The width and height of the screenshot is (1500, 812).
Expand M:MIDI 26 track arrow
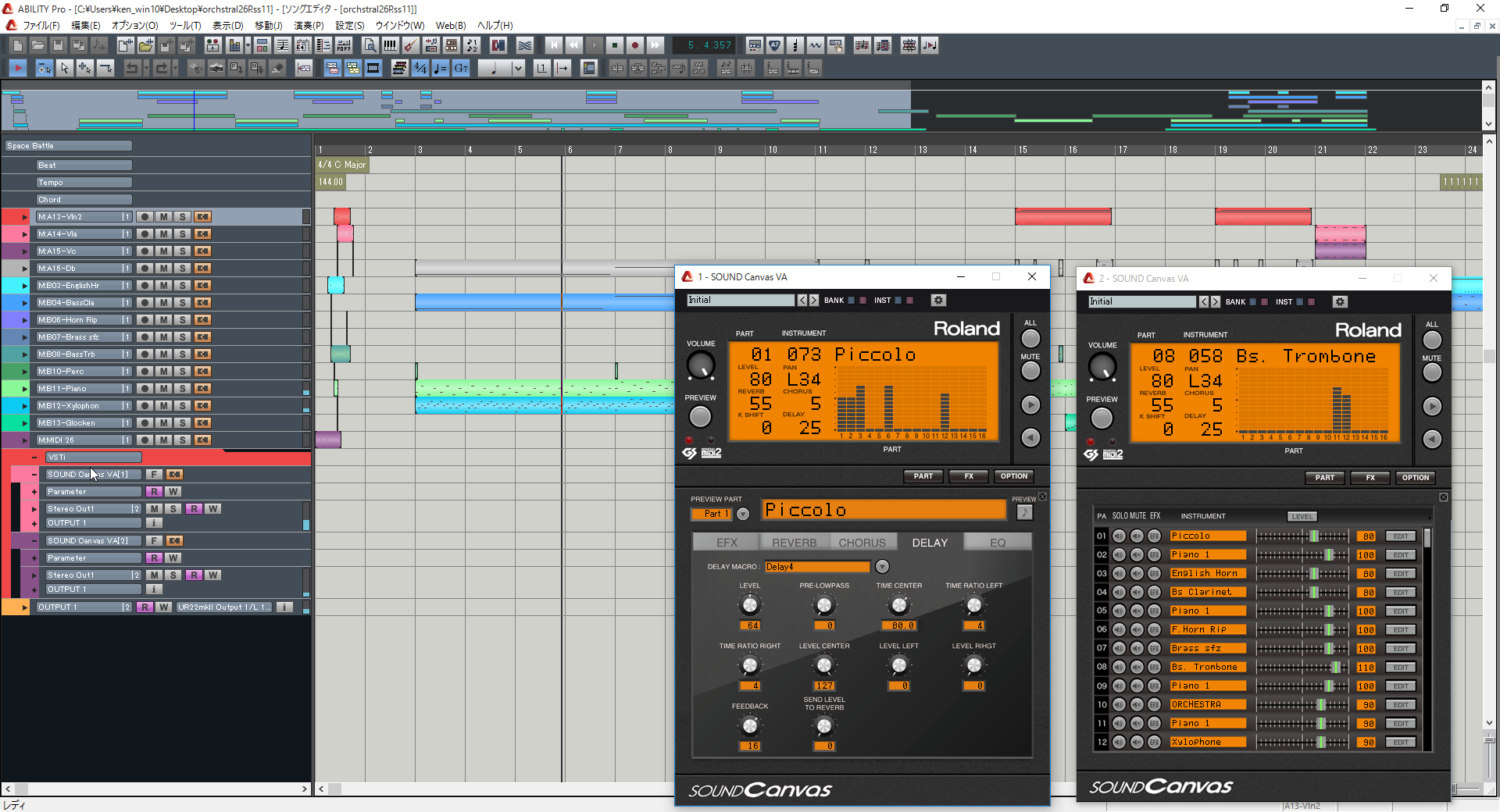click(24, 440)
